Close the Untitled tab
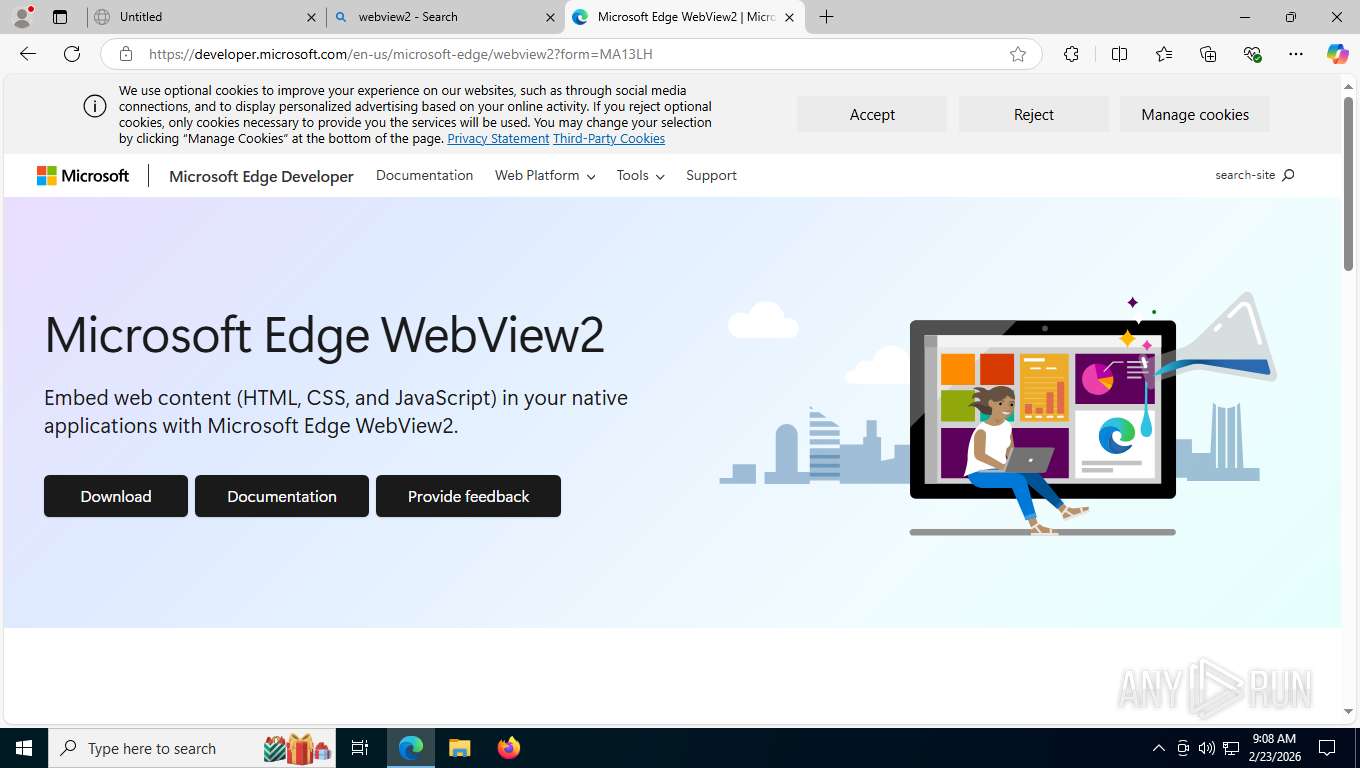This screenshot has width=1360, height=768. point(311,17)
